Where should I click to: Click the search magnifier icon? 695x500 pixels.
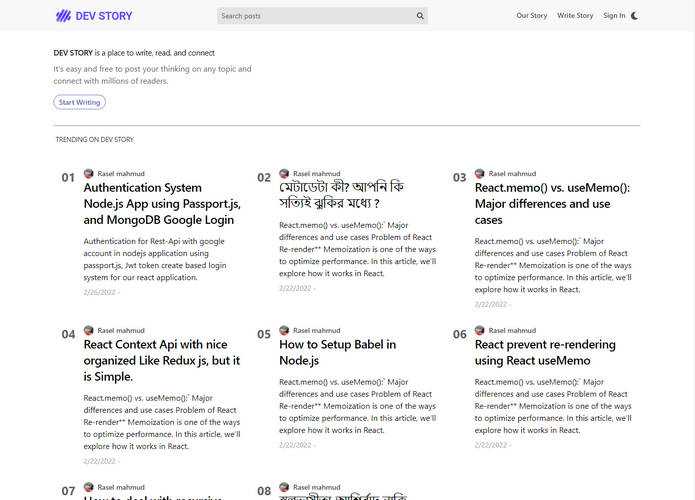click(420, 16)
